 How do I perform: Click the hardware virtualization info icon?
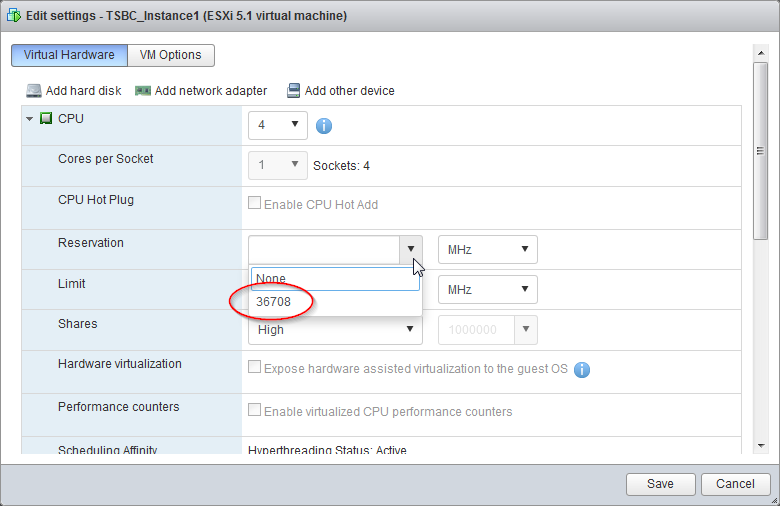(582, 370)
